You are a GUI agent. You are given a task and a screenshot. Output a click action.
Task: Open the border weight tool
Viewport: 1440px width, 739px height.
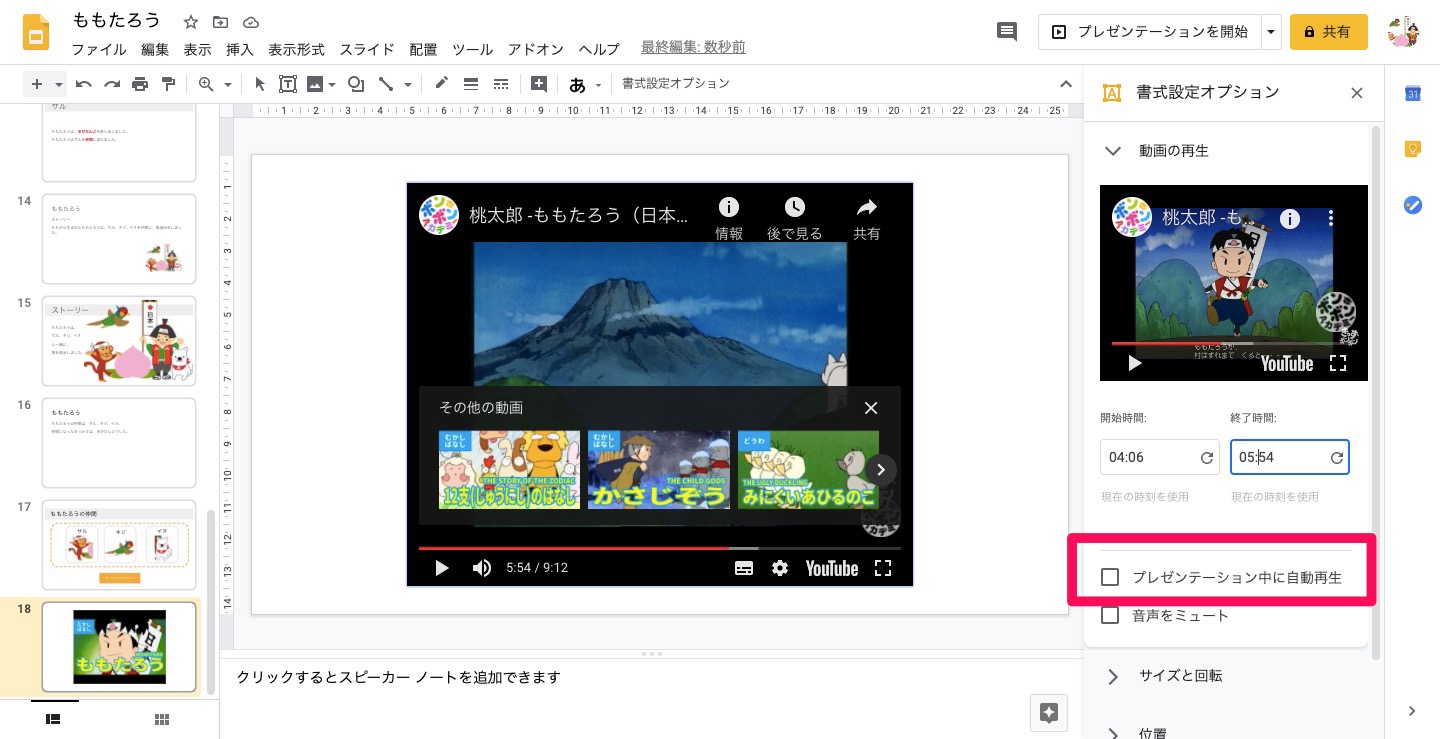pos(471,84)
